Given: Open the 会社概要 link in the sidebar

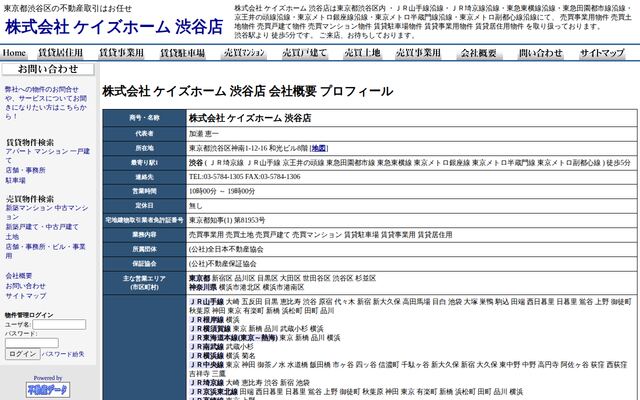Looking at the screenshot, I should pyautogui.click(x=19, y=276).
